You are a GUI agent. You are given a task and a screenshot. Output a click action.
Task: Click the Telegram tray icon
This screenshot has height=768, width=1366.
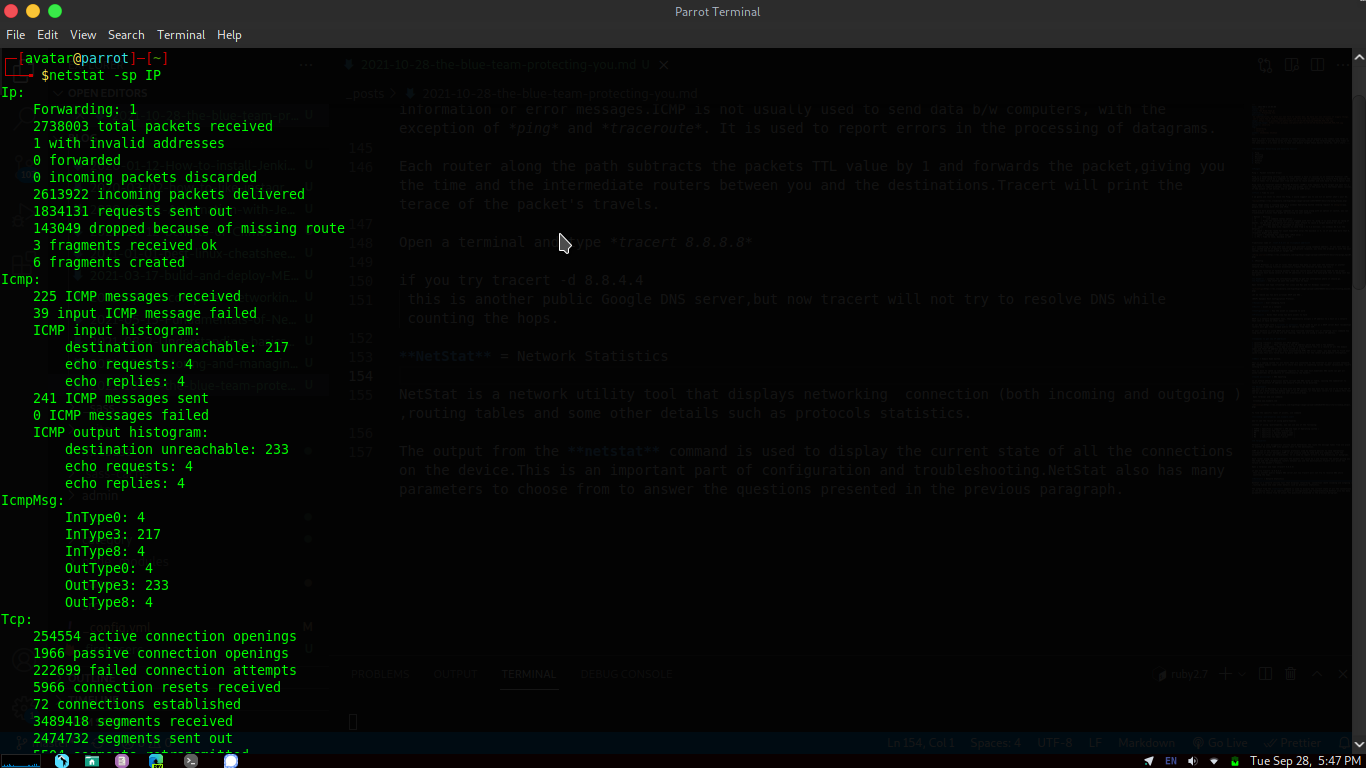pyautogui.click(x=1148, y=760)
